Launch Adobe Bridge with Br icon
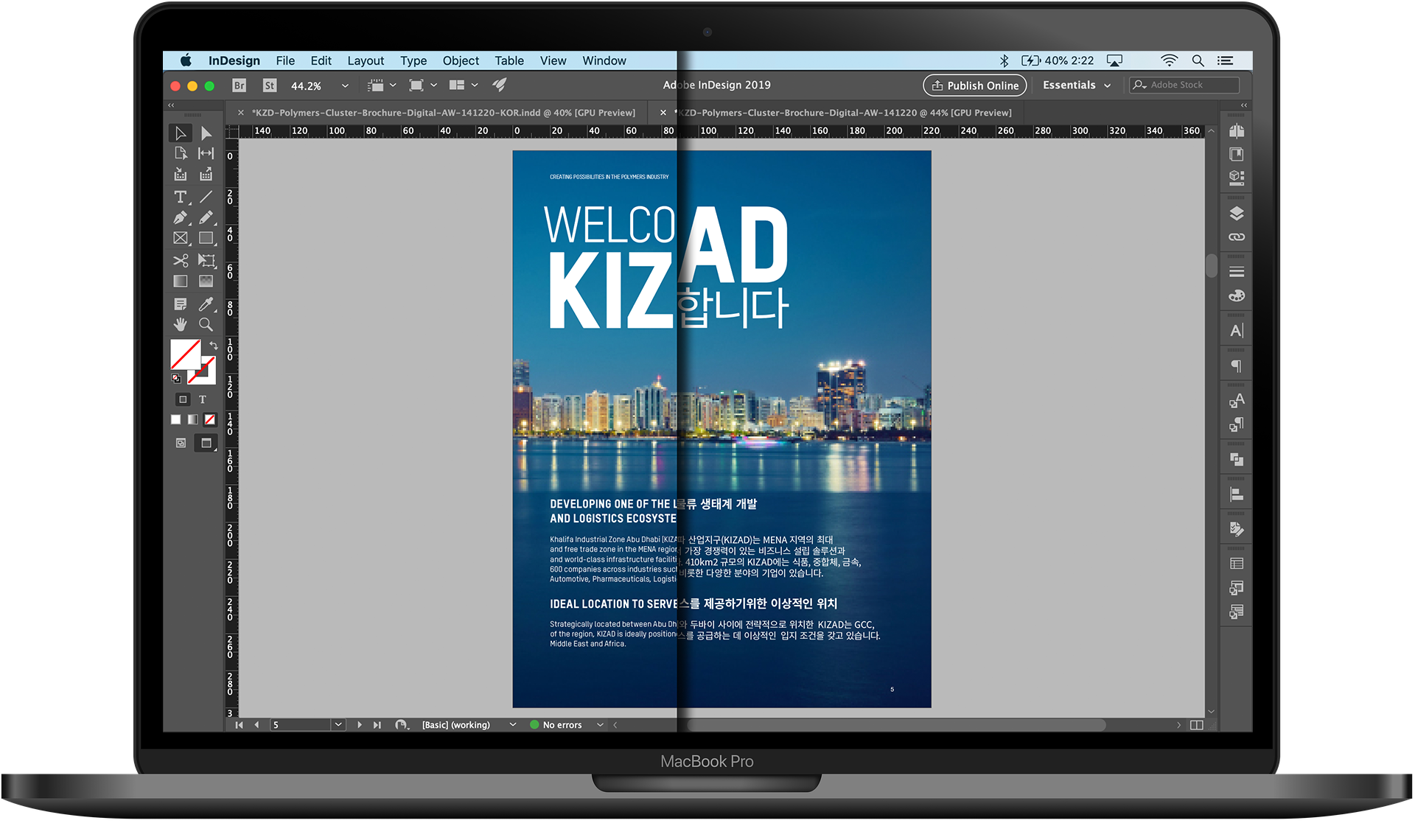The width and height of the screenshot is (1415, 840). 240,85
